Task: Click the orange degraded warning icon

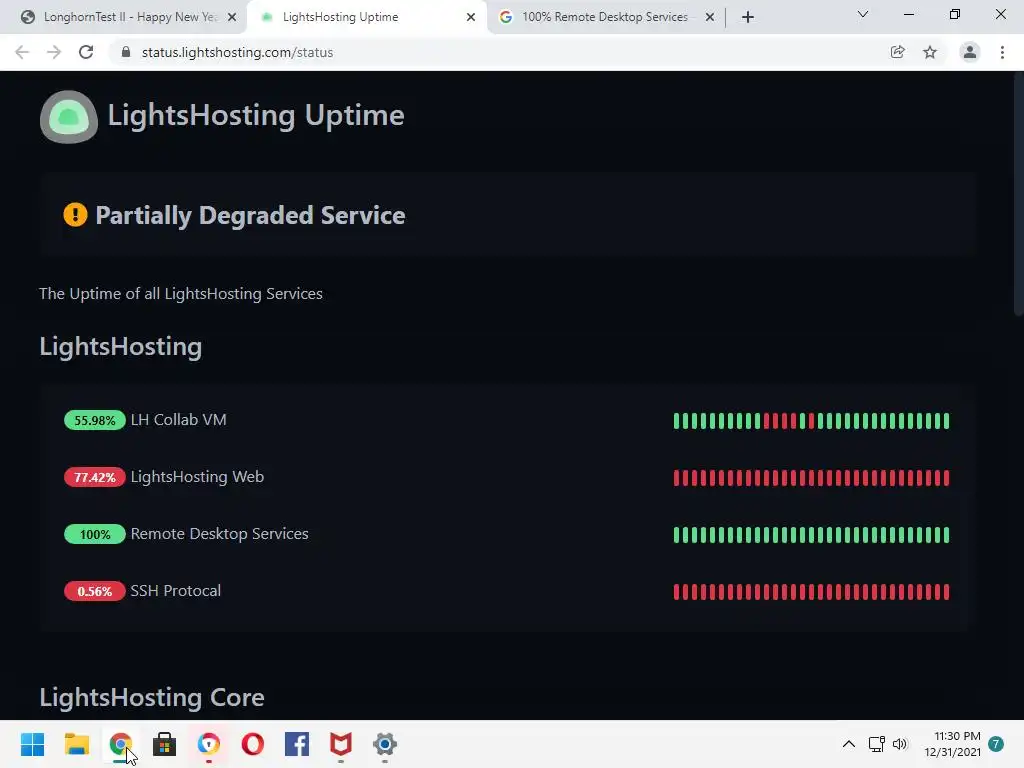Action: tap(75, 214)
